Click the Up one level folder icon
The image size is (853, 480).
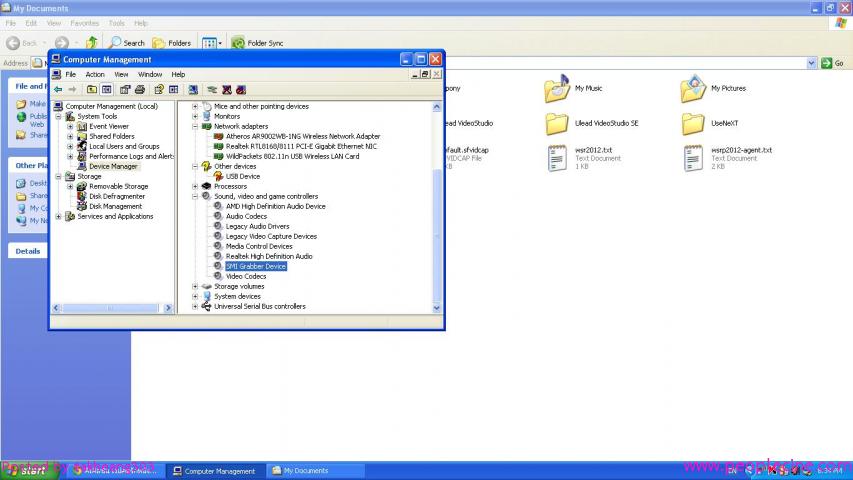click(x=92, y=90)
